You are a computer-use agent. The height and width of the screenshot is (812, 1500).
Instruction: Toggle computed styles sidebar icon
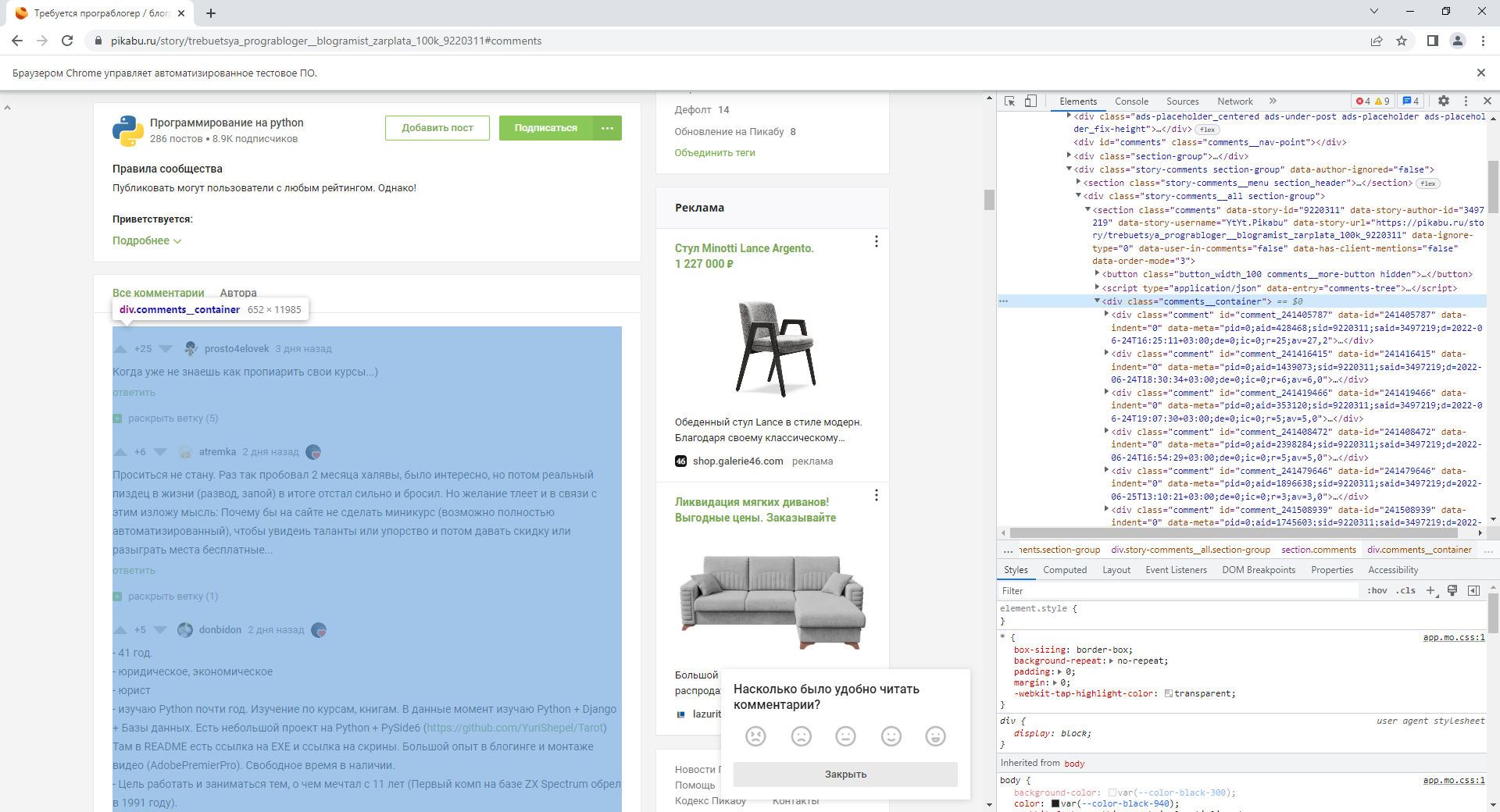tap(1473, 591)
